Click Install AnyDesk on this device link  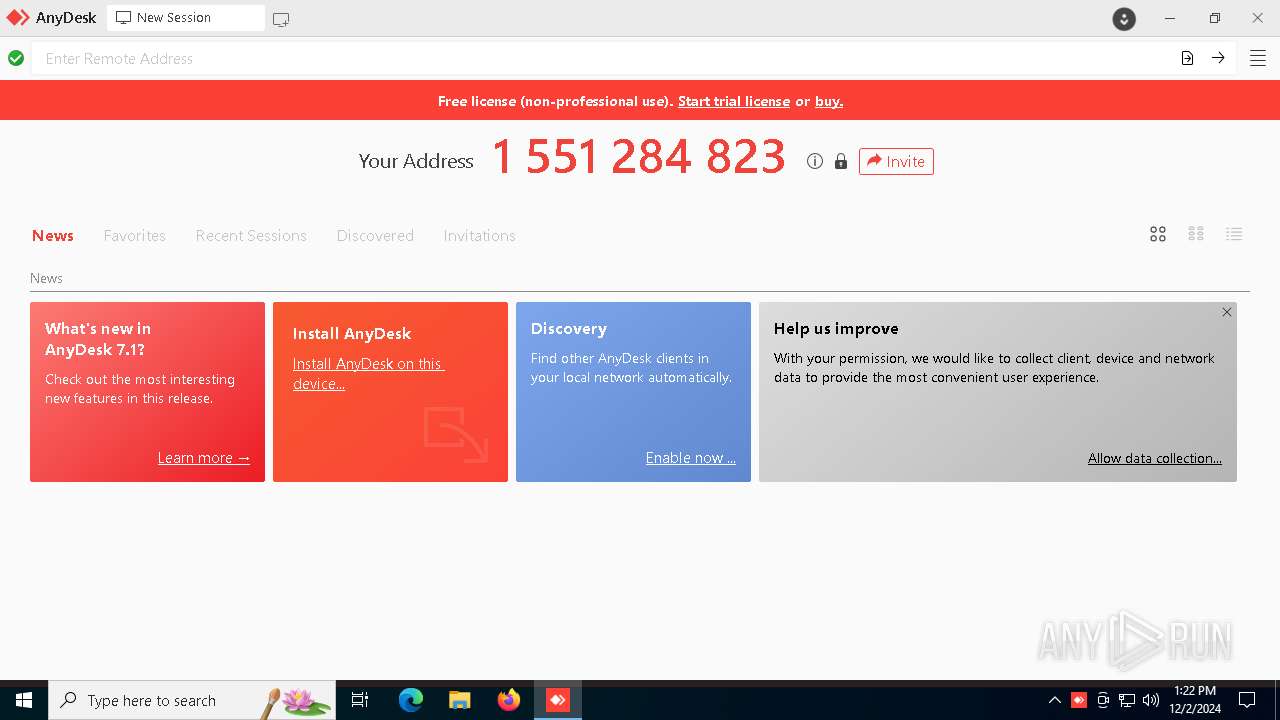[x=368, y=373]
